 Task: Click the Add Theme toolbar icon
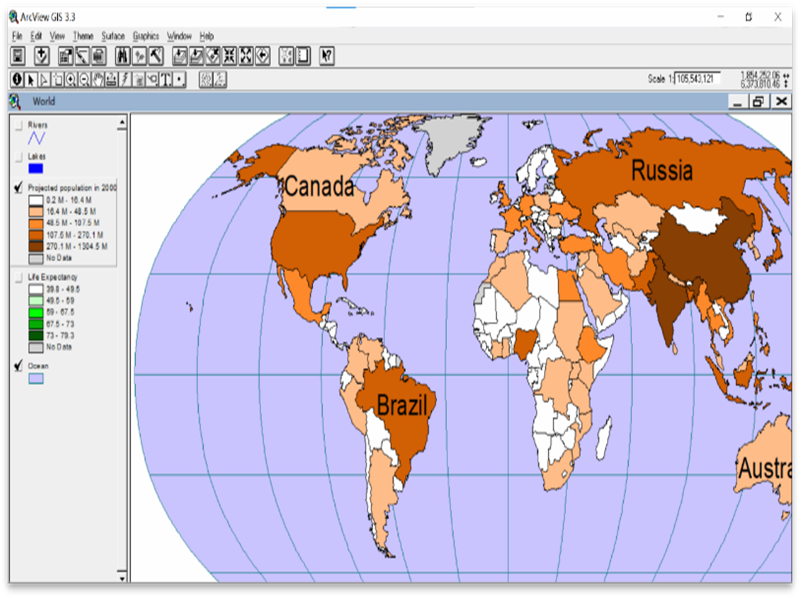(x=42, y=56)
